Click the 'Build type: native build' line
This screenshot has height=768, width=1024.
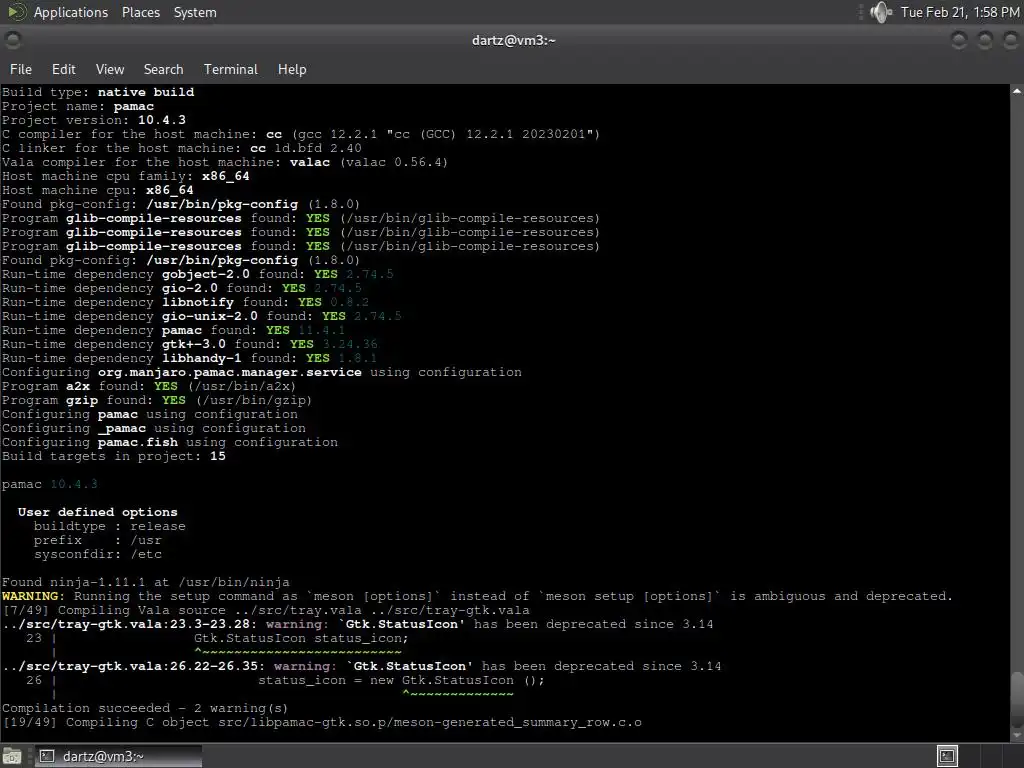tap(98, 92)
